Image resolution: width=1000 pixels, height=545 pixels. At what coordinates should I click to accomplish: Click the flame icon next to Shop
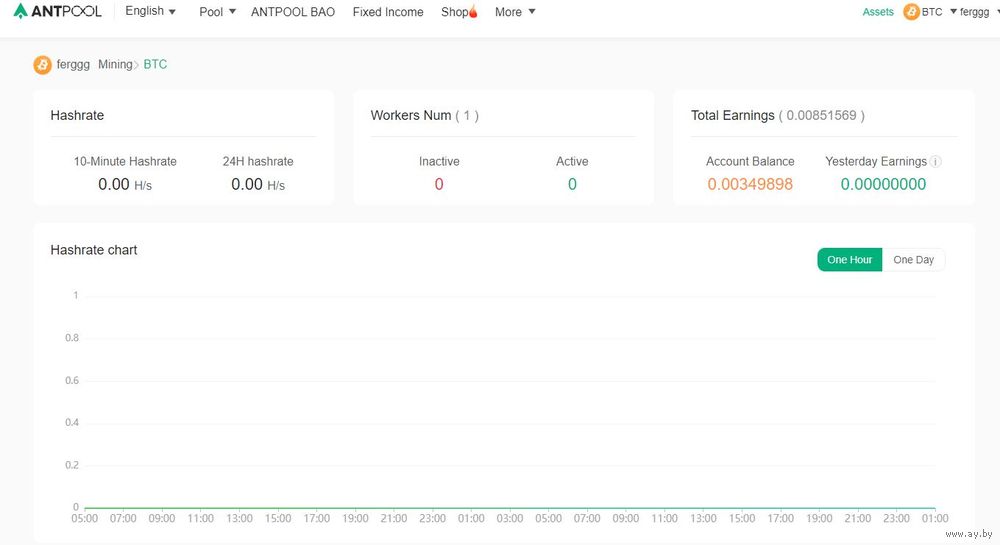click(473, 11)
